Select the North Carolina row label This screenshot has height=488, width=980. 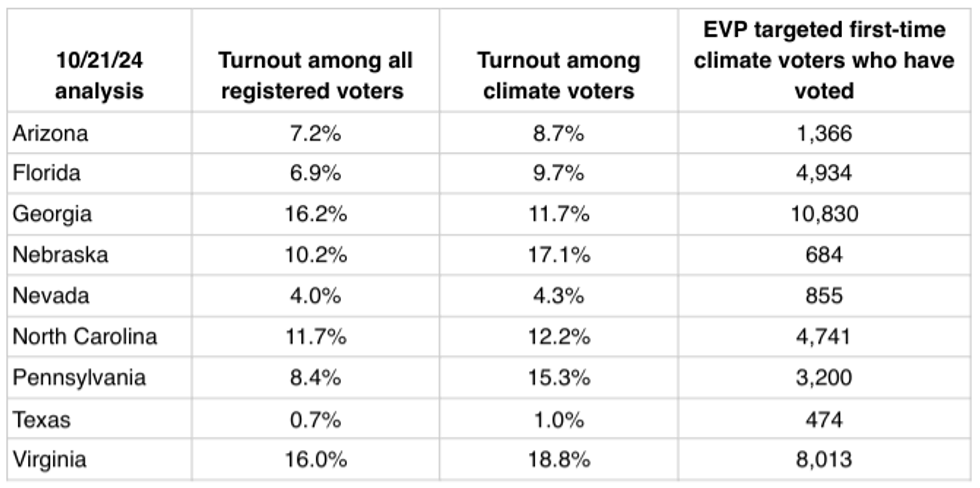[85, 337]
